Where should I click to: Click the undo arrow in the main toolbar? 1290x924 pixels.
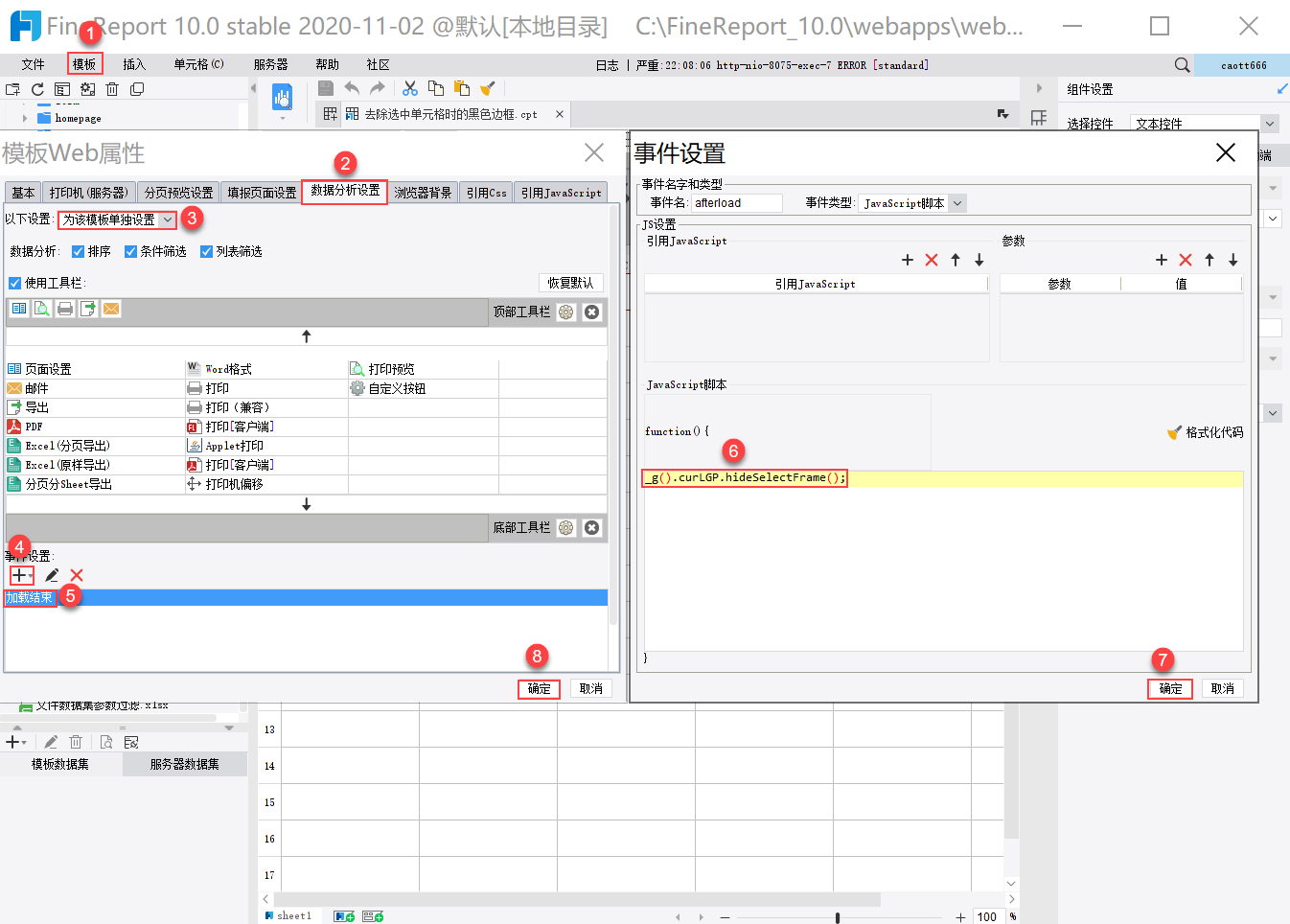click(x=352, y=88)
